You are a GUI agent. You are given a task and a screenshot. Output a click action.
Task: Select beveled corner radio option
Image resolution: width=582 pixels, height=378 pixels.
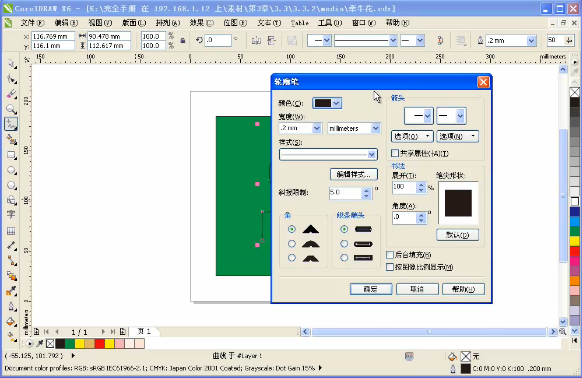click(292, 258)
